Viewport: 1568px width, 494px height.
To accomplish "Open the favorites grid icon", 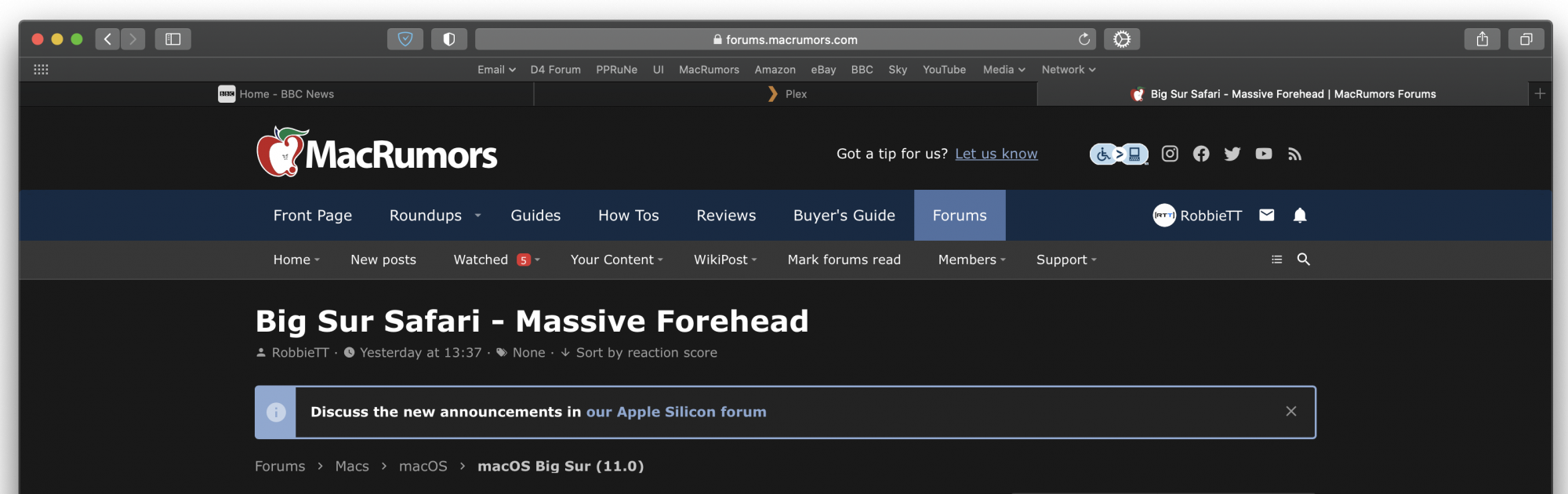I will click(x=42, y=70).
